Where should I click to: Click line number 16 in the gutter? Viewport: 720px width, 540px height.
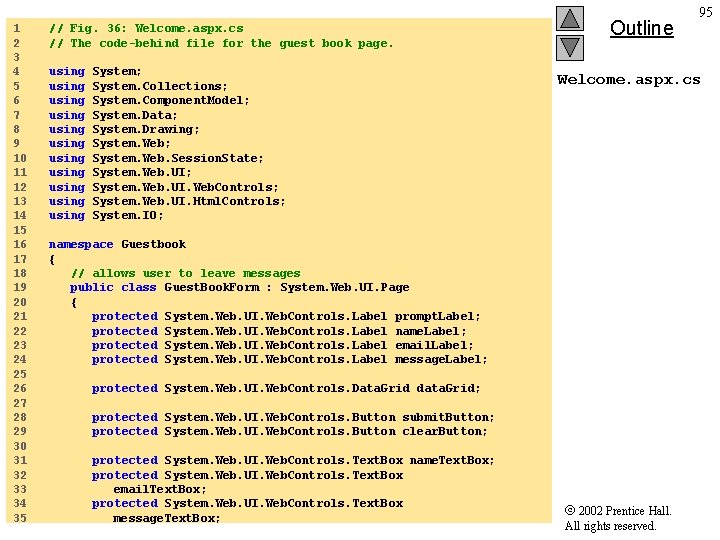click(20, 244)
